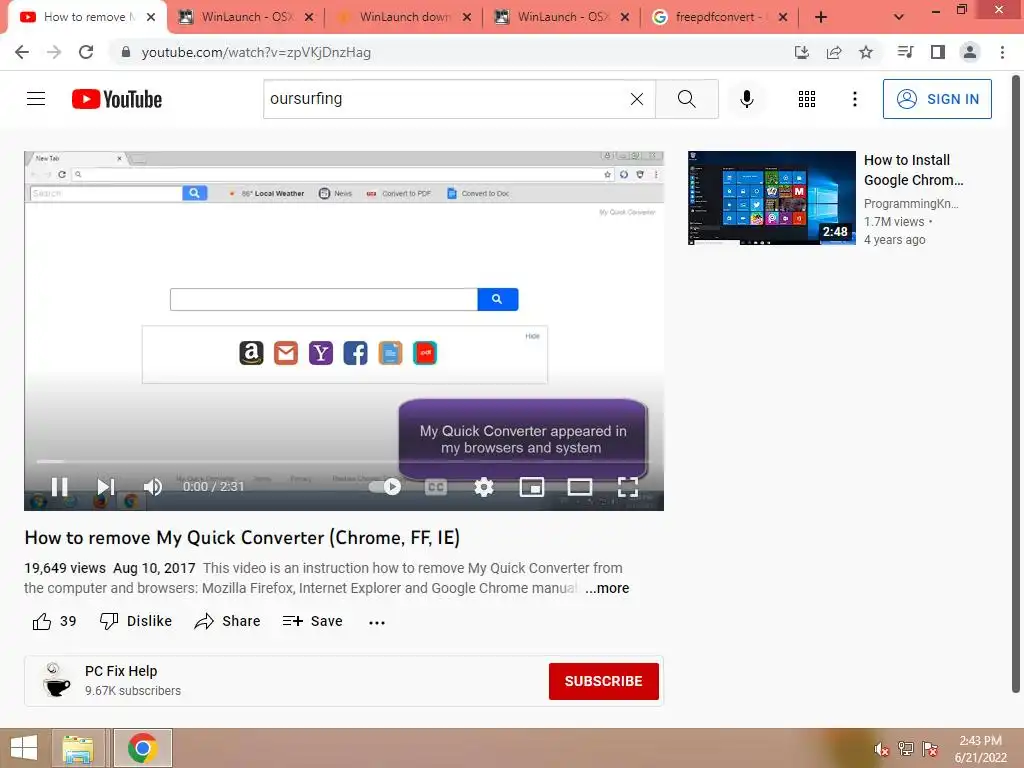View site information lock icon

coord(126,52)
